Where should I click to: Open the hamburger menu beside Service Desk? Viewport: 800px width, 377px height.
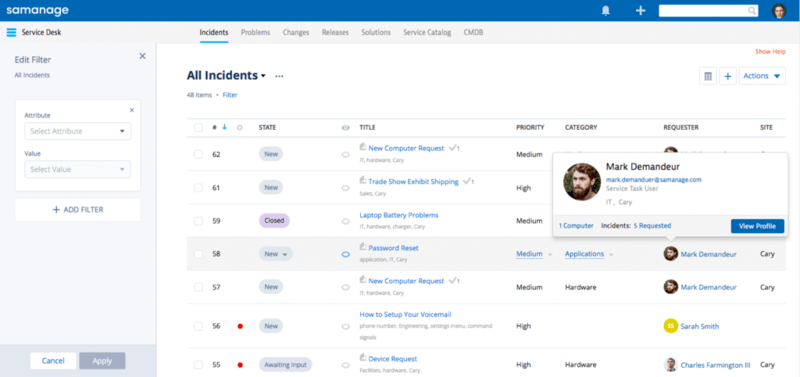[x=11, y=33]
